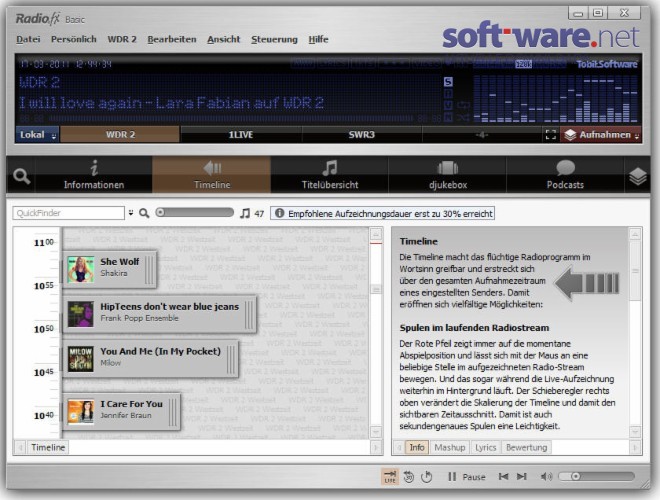
Task: Click the left arrow beside the Timeline tab
Action: coord(20,447)
